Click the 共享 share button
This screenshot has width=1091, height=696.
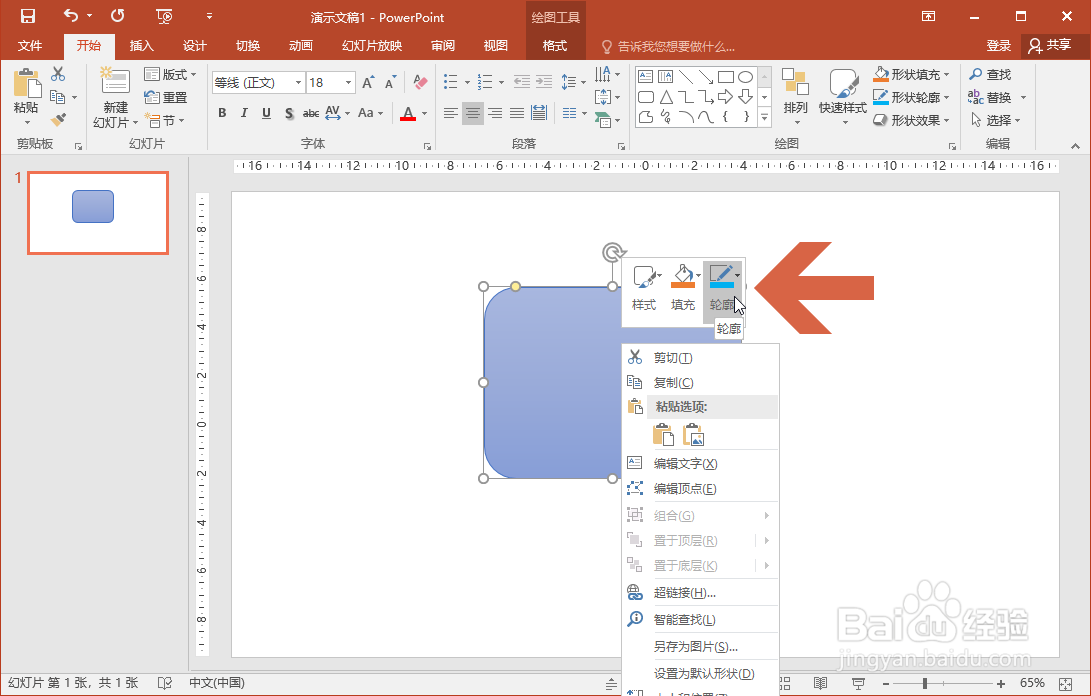[1051, 46]
